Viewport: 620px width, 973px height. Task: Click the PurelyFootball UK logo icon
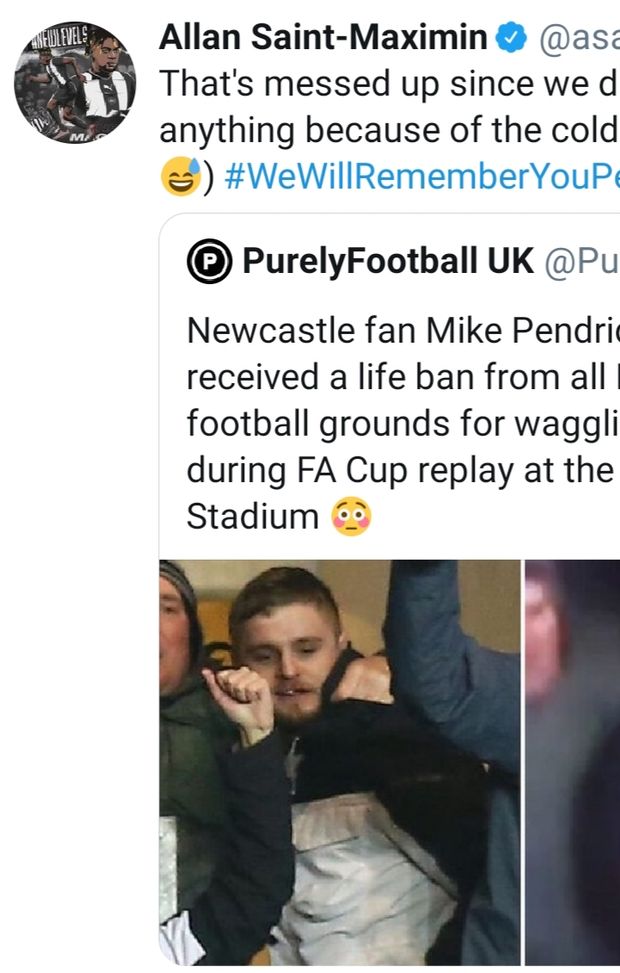pos(208,262)
